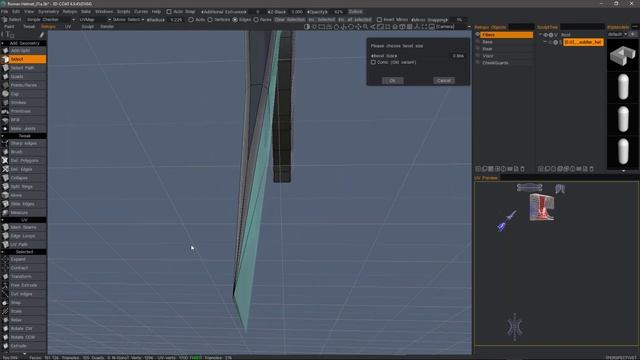Select the Collapse tool
Viewport: 640px width, 360px height.
pos(24,178)
